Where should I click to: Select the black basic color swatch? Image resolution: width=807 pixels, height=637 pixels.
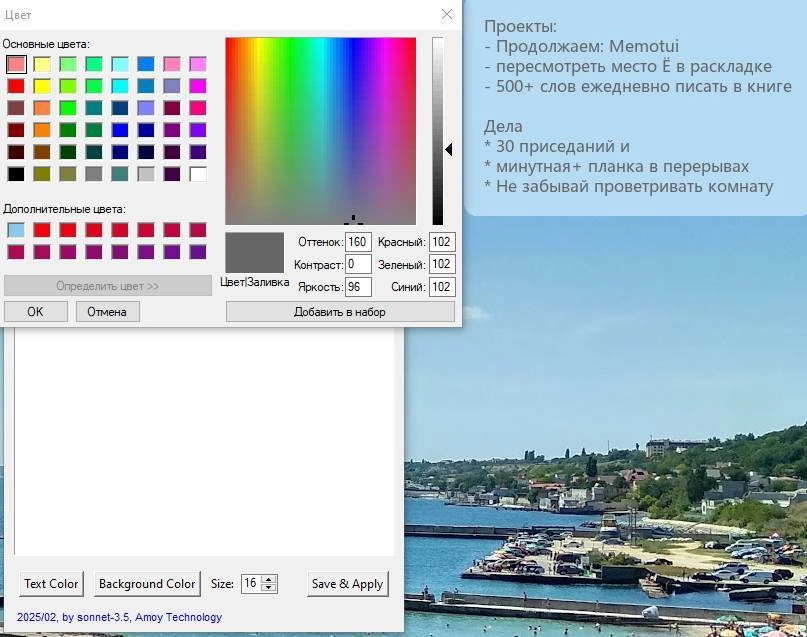point(16,174)
